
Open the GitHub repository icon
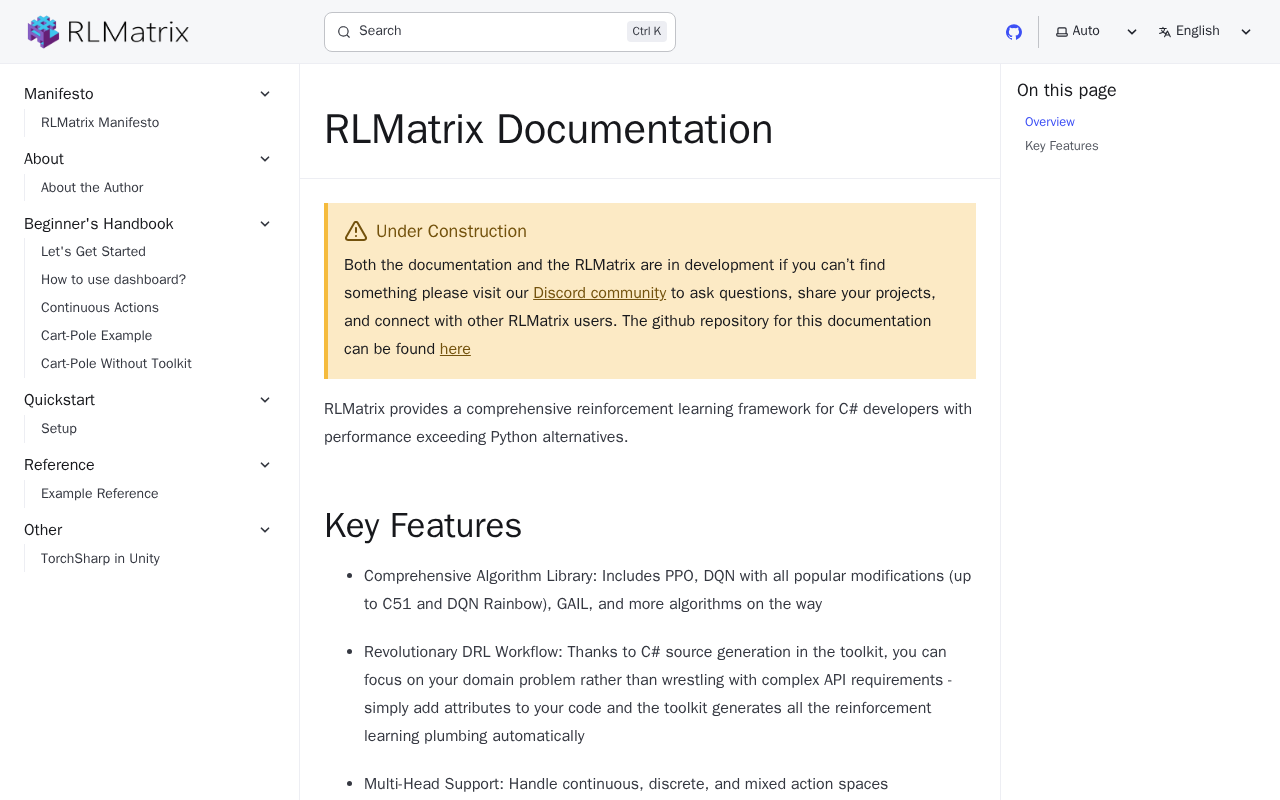tap(1014, 32)
